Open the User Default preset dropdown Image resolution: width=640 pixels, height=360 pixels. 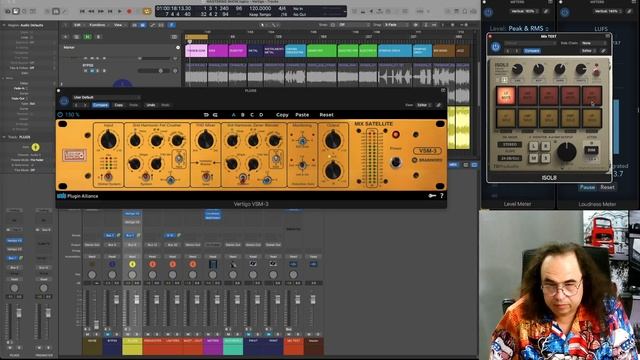tap(106, 98)
